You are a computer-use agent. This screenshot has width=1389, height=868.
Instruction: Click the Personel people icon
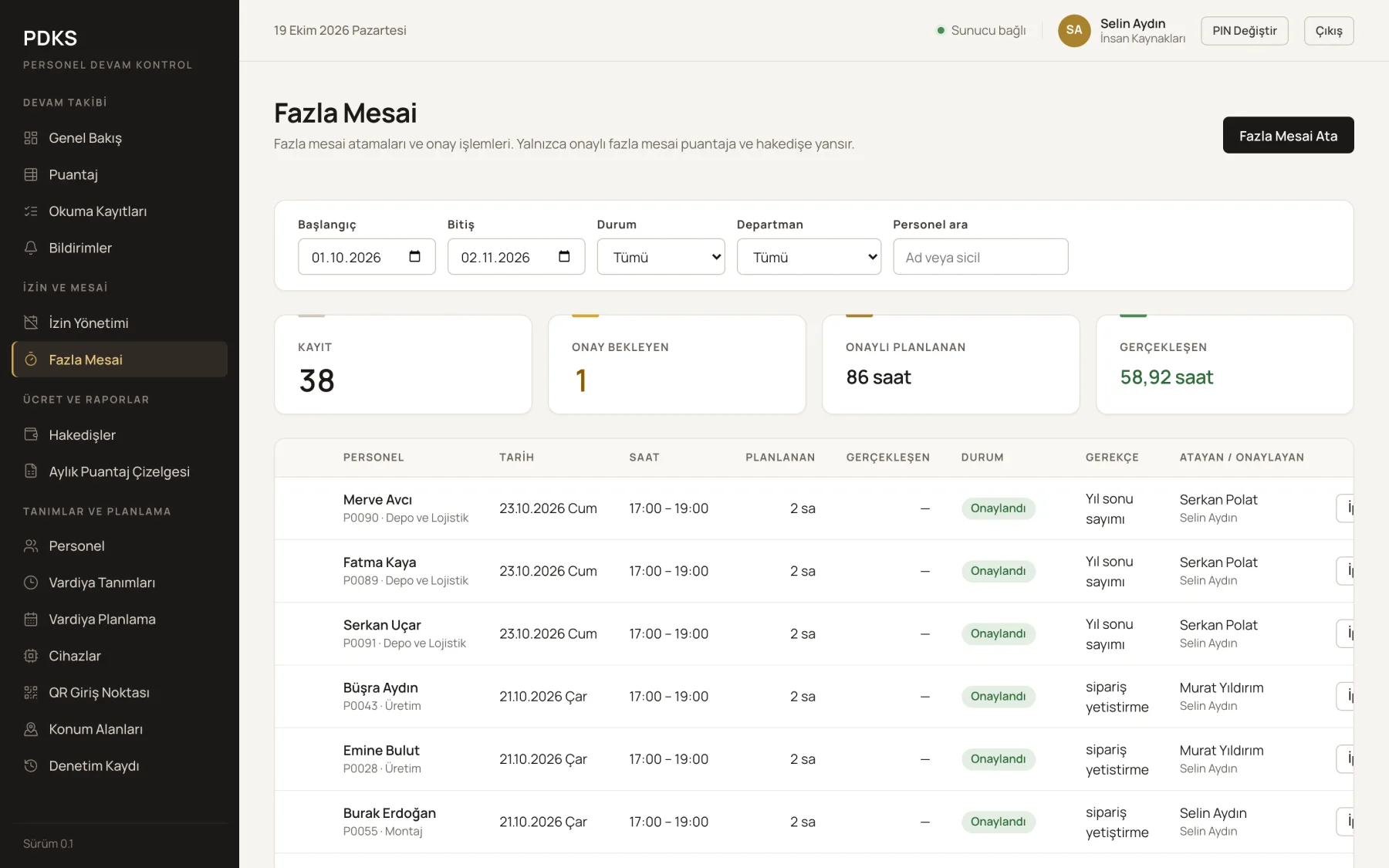click(31, 545)
